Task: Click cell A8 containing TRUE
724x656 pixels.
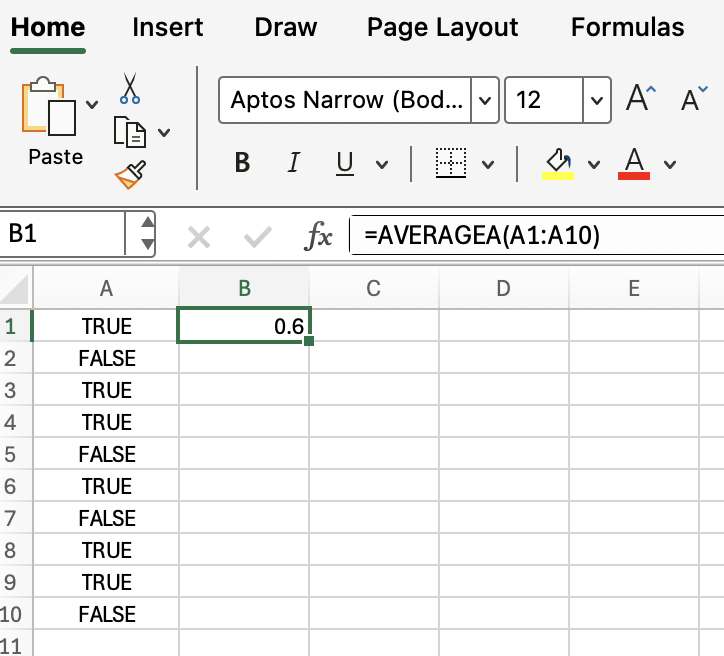Action: point(106,550)
